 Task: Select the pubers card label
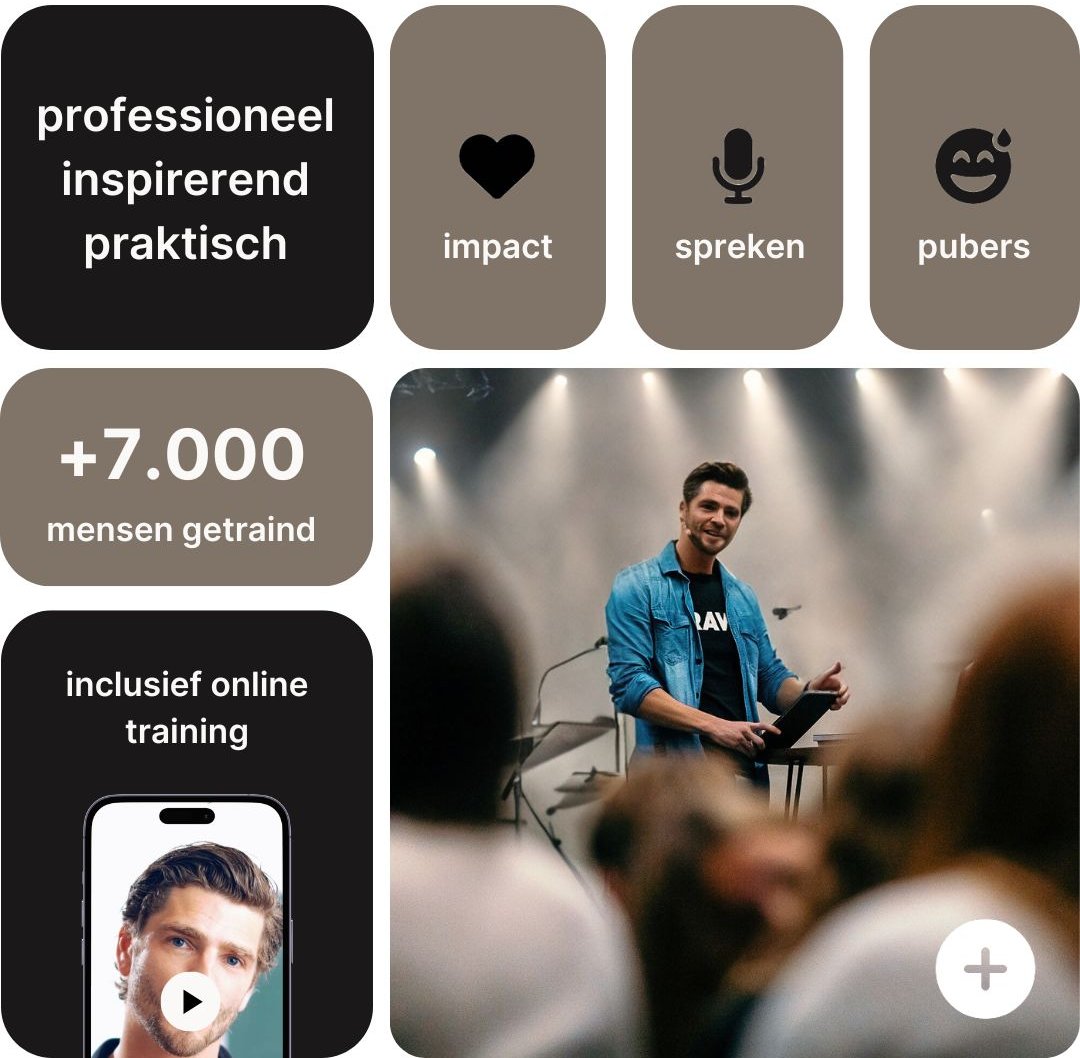click(x=973, y=247)
